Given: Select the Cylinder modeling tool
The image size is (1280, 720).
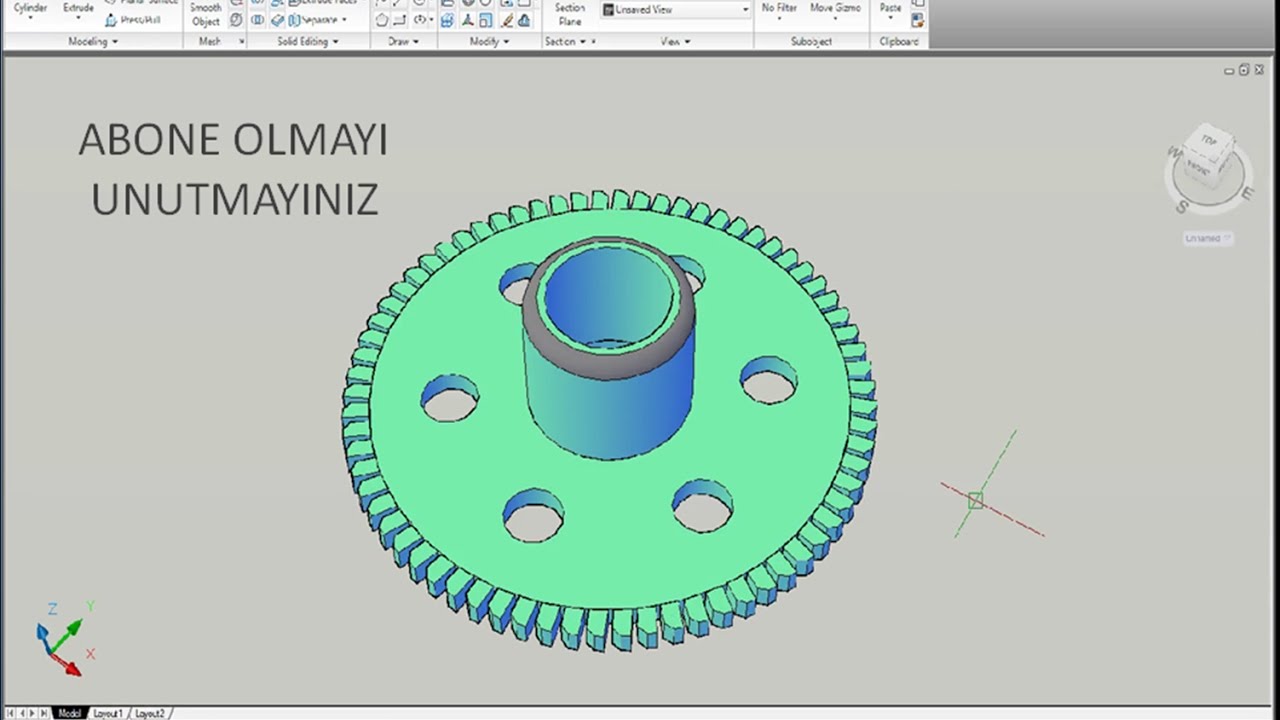Looking at the screenshot, I should tap(29, 8).
